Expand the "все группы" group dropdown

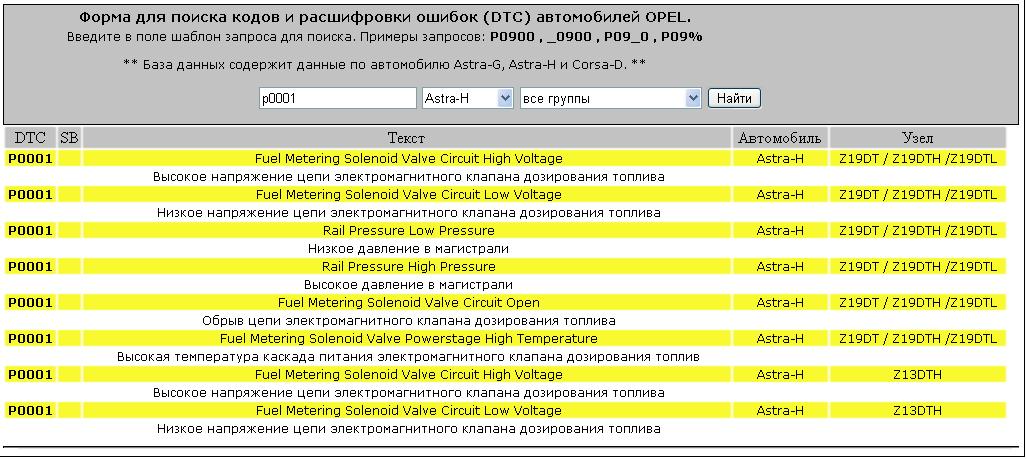click(x=610, y=98)
